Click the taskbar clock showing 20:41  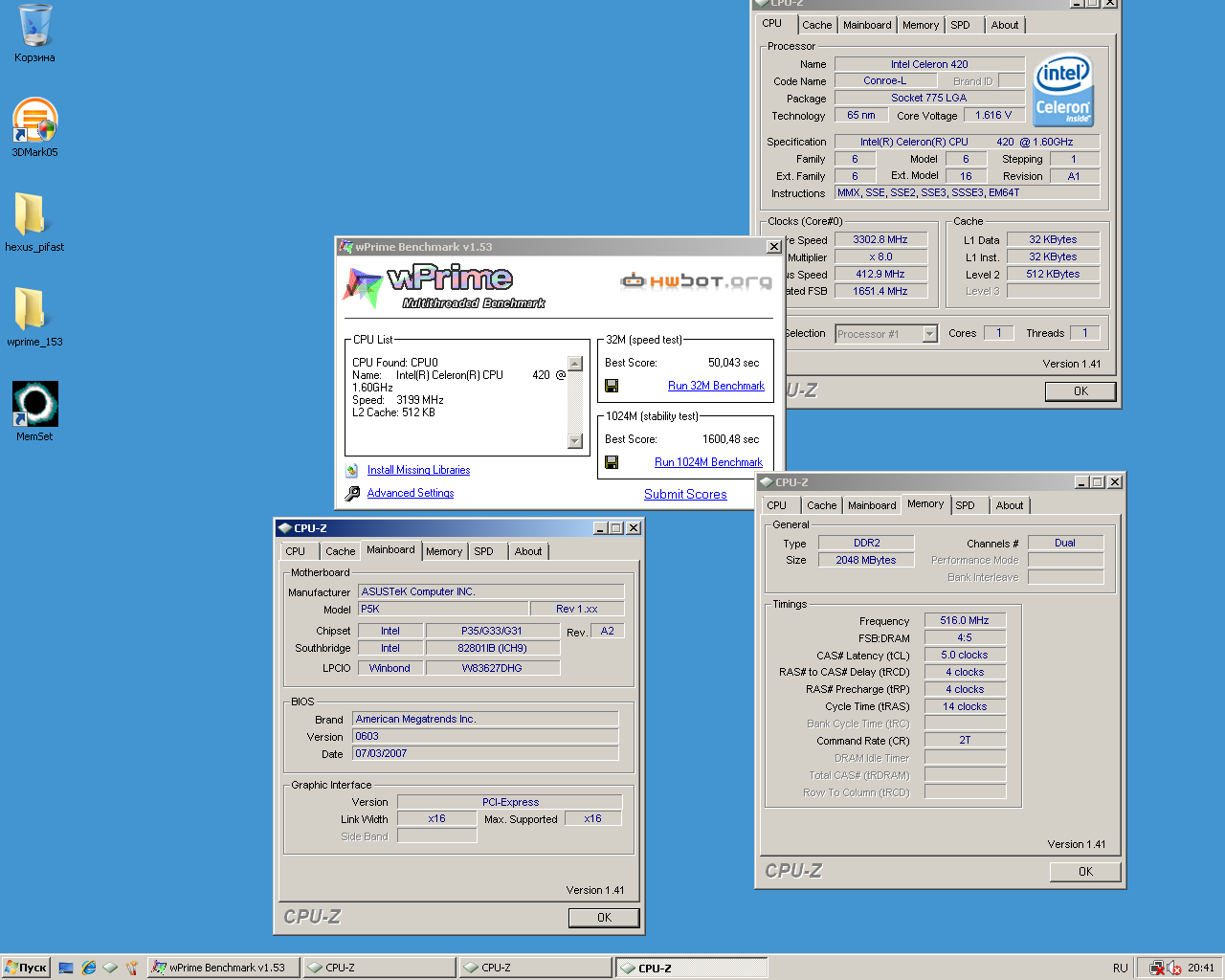point(1201,968)
